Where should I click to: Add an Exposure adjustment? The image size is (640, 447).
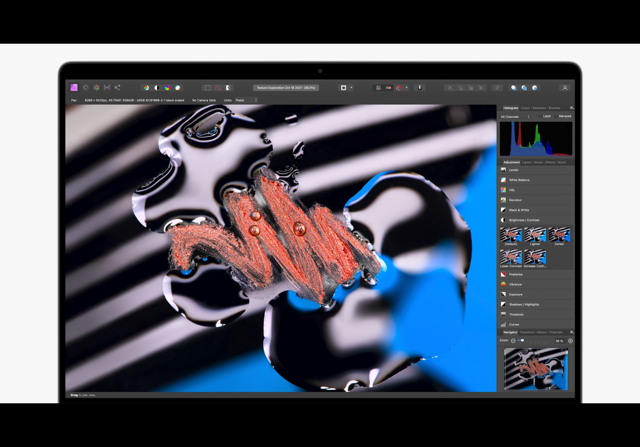[536, 294]
